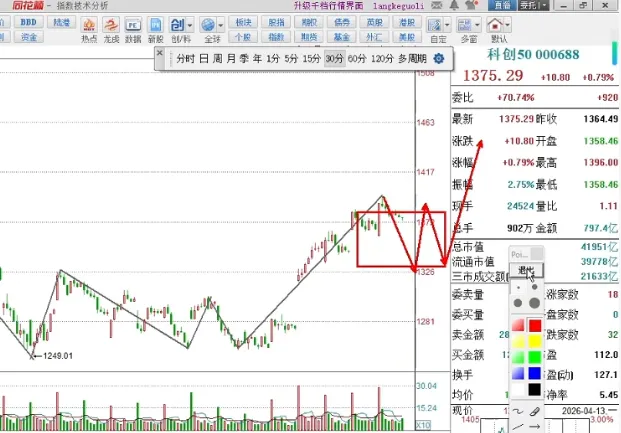Pick solid green color swatch
Viewport: 621px width, 433px height.
pos(535,357)
